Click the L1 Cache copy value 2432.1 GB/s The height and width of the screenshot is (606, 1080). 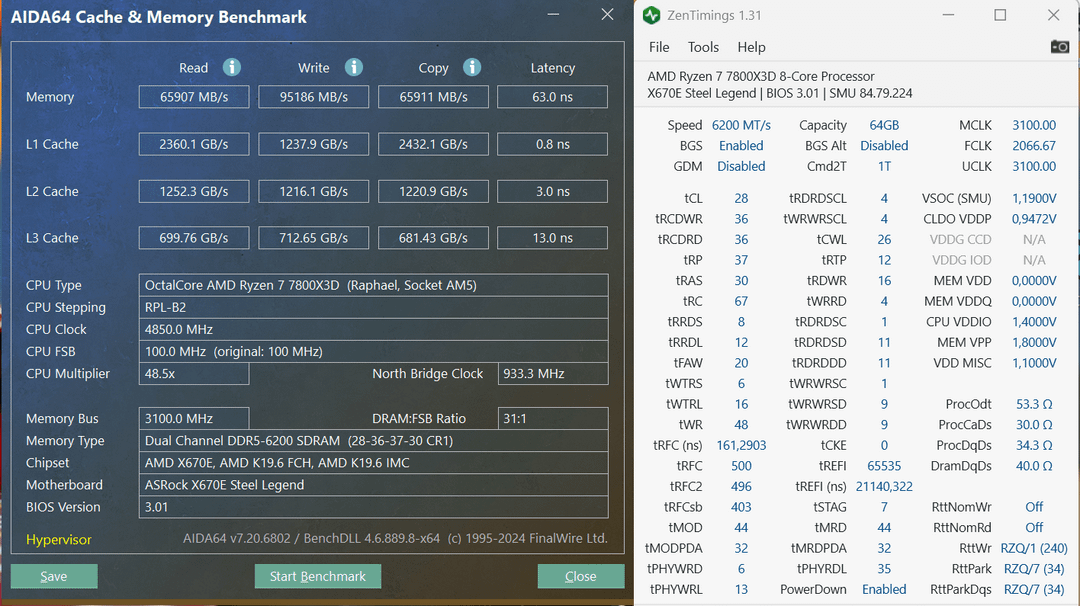(x=433, y=144)
